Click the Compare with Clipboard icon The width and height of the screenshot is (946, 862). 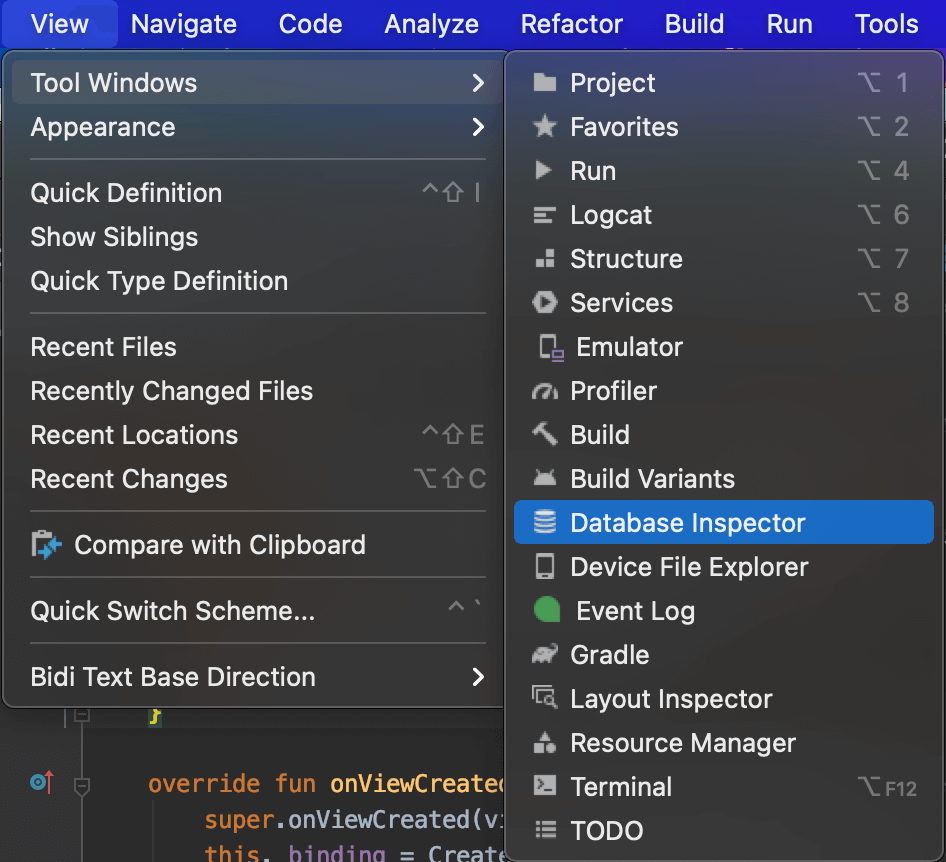coord(46,545)
